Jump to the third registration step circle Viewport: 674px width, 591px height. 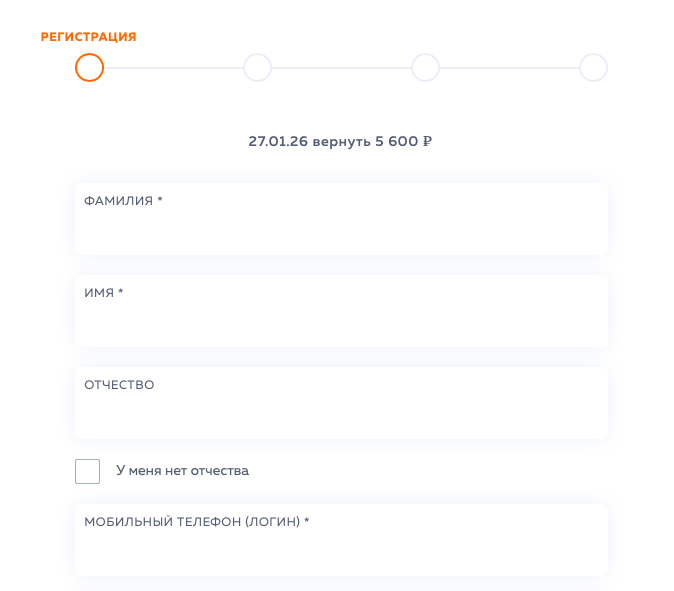pyautogui.click(x=425, y=67)
